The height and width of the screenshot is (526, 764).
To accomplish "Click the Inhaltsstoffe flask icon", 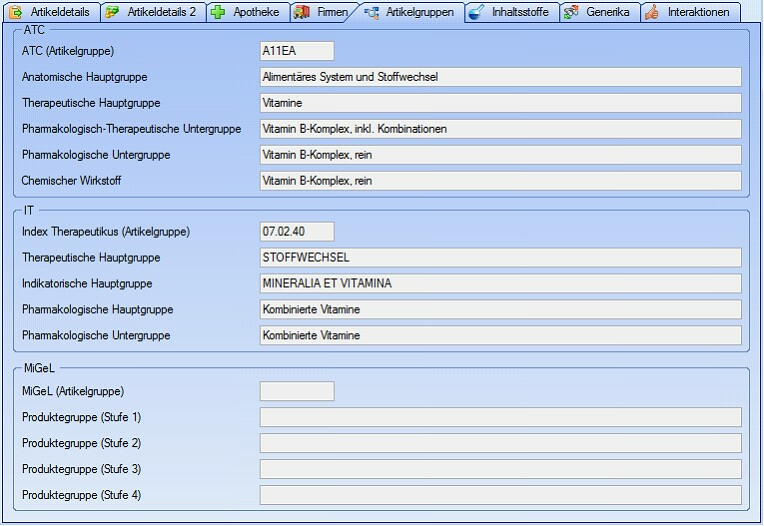I will click(x=477, y=12).
